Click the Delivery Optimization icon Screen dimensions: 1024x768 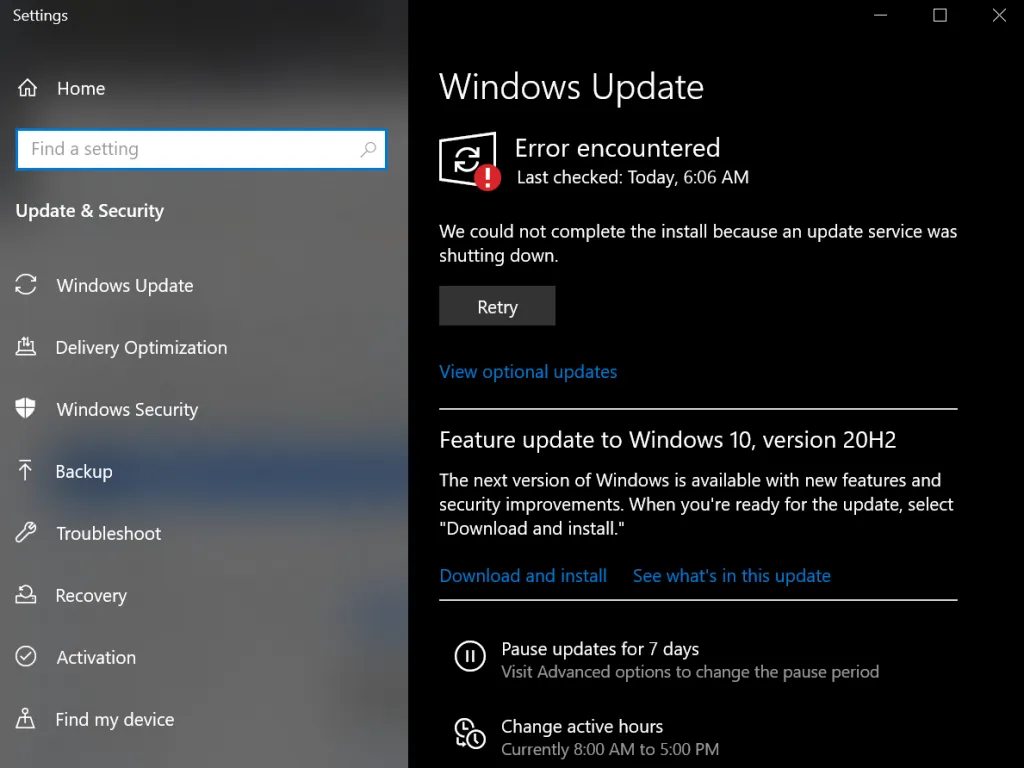(25, 347)
